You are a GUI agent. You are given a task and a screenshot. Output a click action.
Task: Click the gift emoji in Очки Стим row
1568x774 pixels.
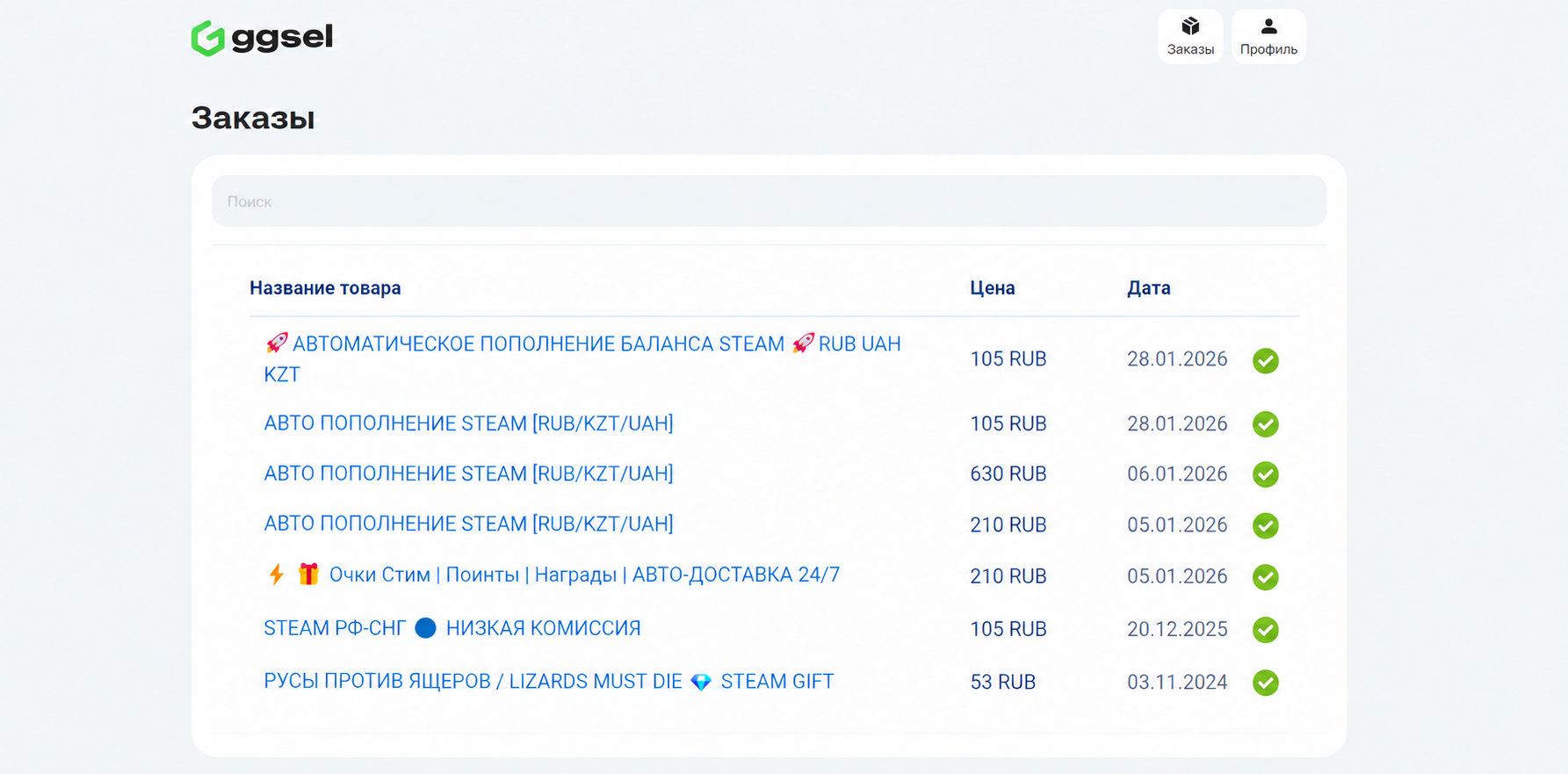tap(308, 575)
